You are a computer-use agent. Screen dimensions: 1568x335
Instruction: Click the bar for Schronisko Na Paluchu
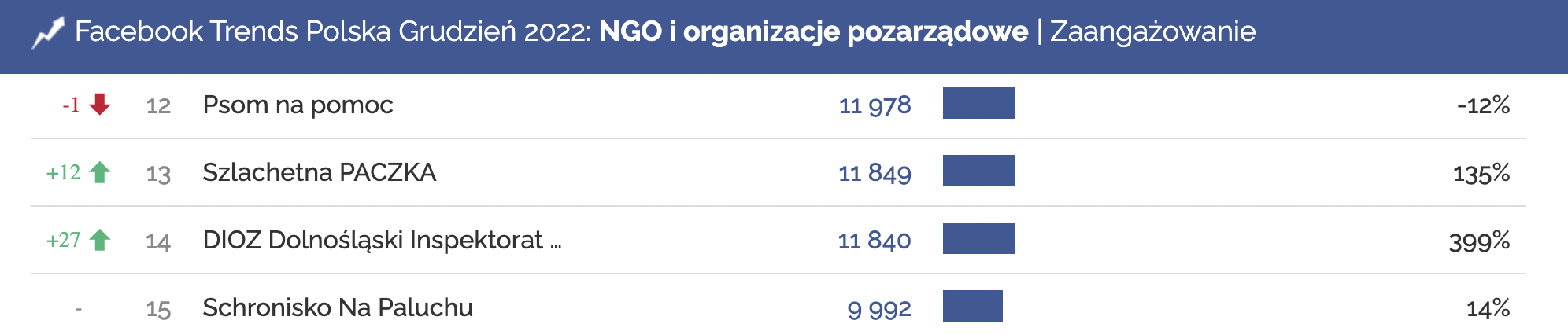point(972,307)
